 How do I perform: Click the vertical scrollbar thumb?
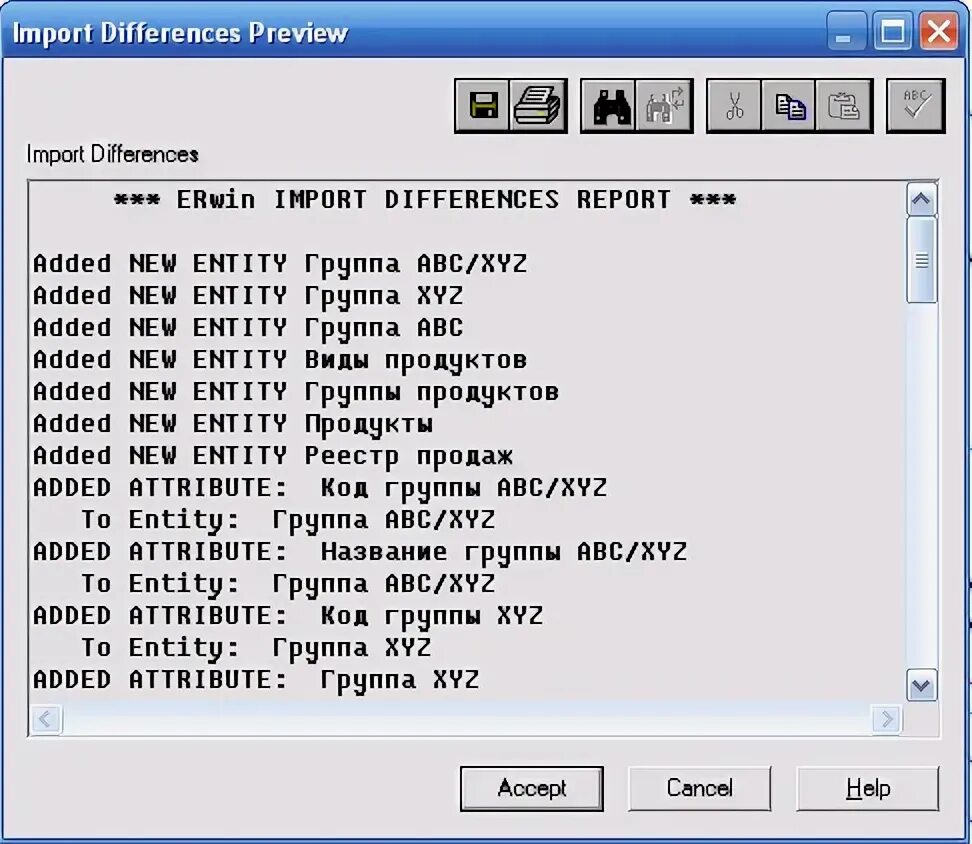[921, 260]
